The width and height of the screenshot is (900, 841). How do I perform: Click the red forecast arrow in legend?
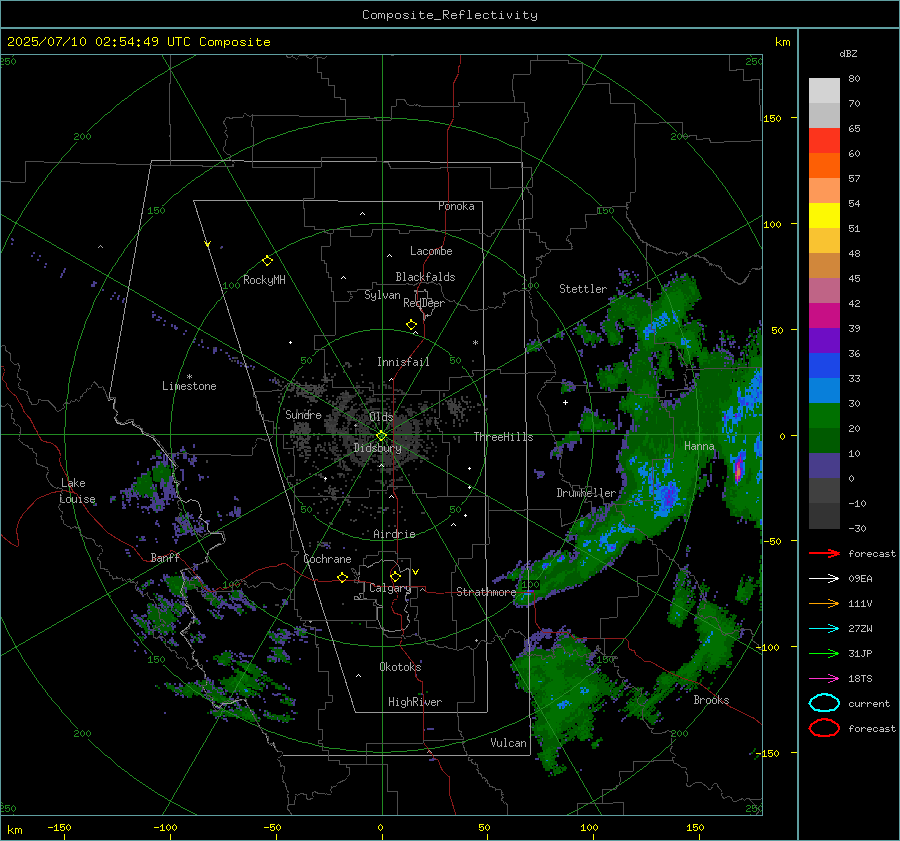click(824, 553)
